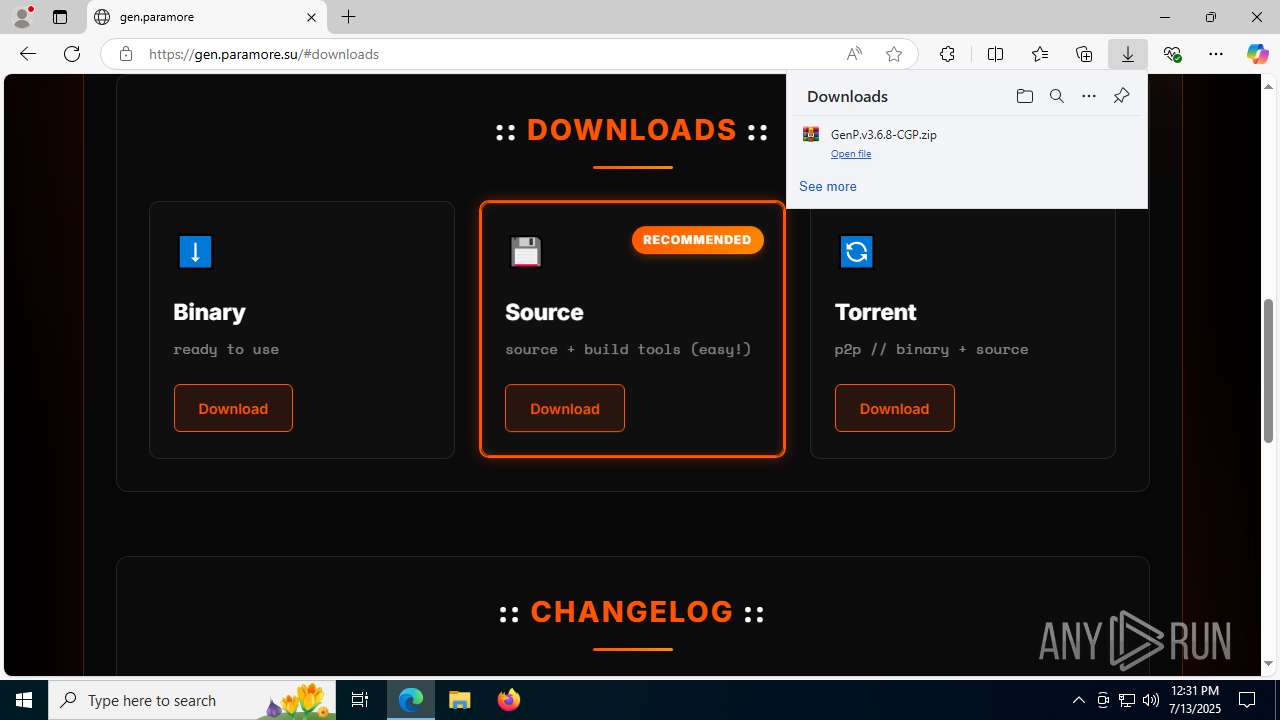The width and height of the screenshot is (1280, 720).
Task: Click the taskbar clock and date
Action: tap(1194, 700)
